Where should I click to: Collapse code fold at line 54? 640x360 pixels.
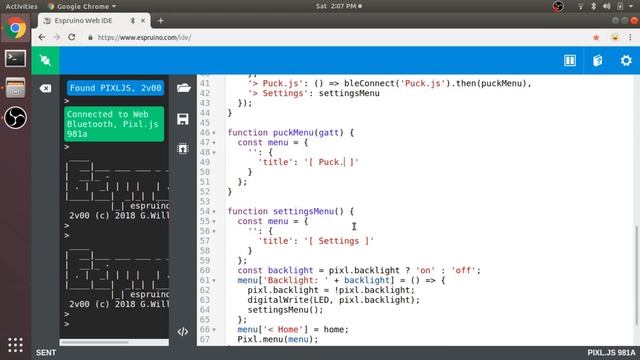pos(214,212)
